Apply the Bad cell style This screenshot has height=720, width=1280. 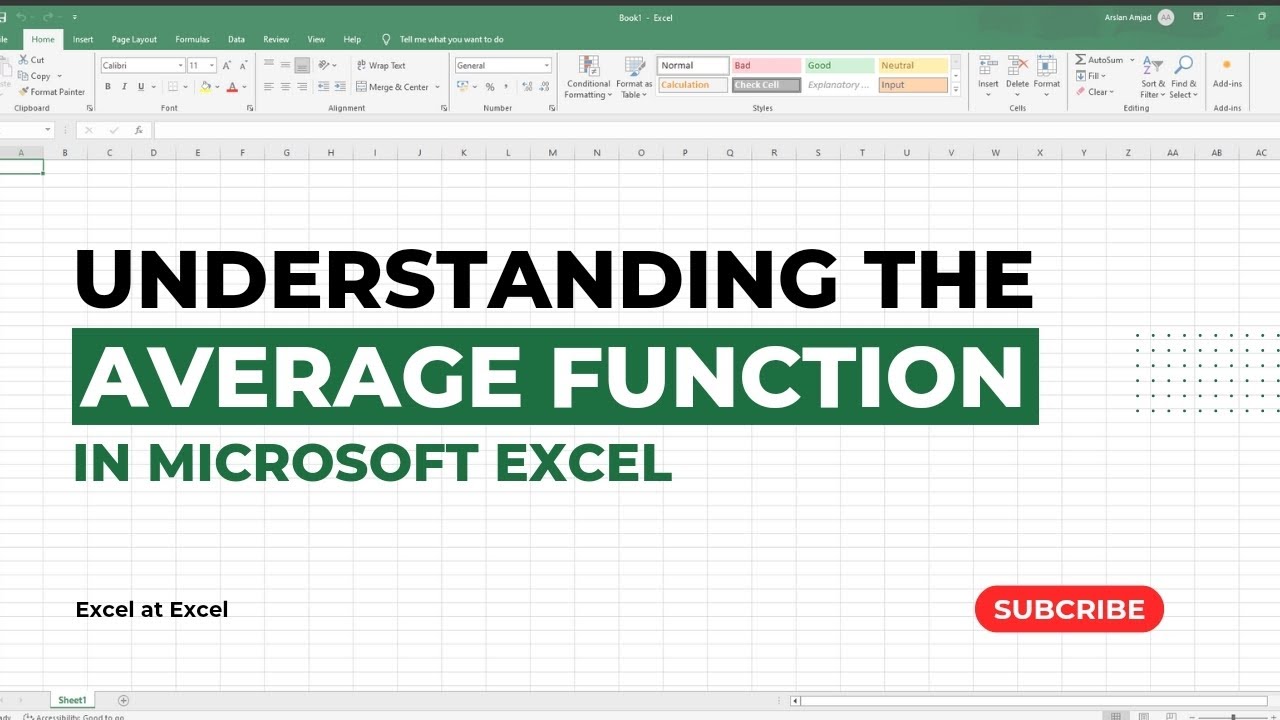point(766,65)
